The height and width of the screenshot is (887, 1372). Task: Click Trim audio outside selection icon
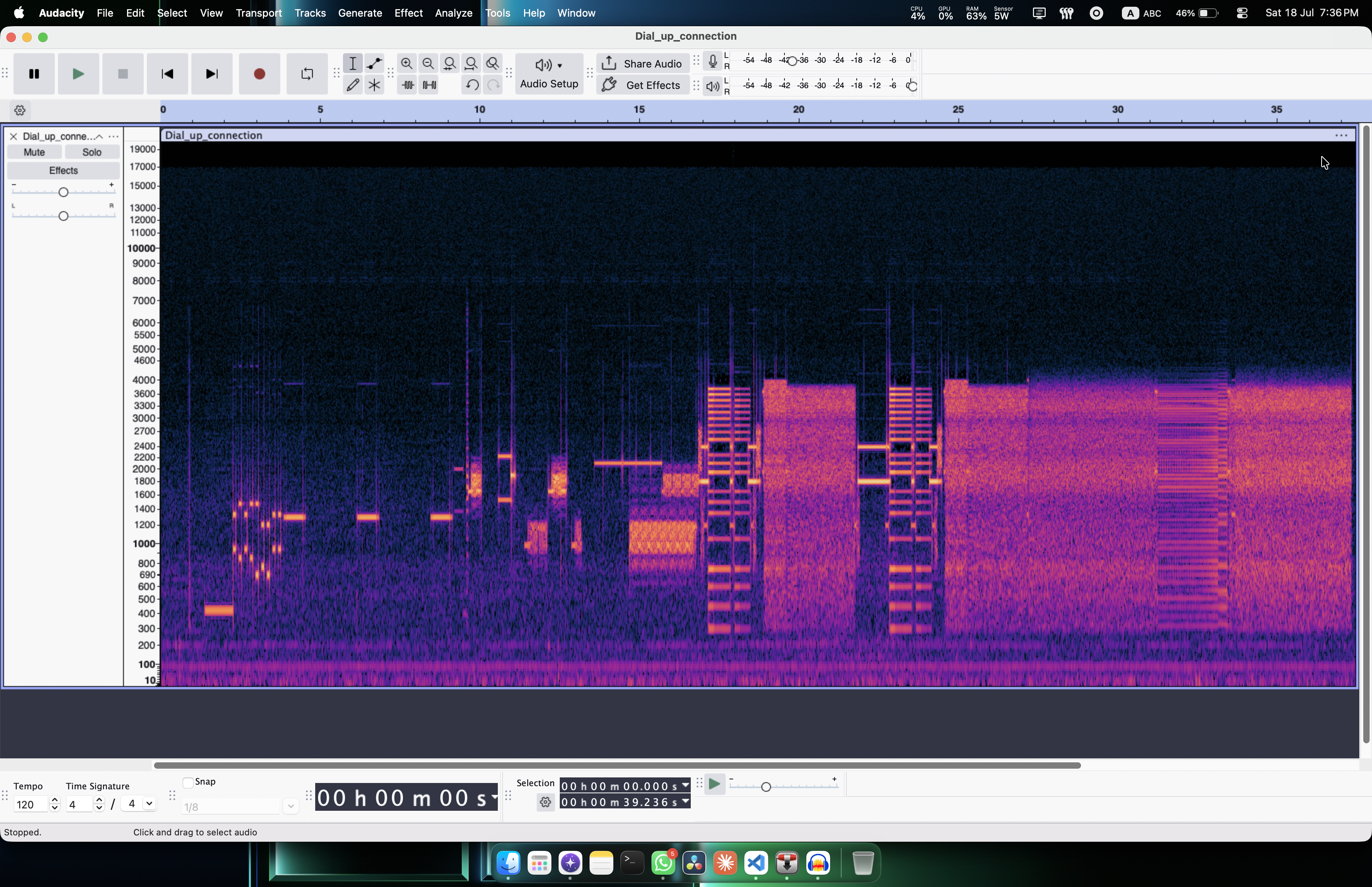[408, 85]
